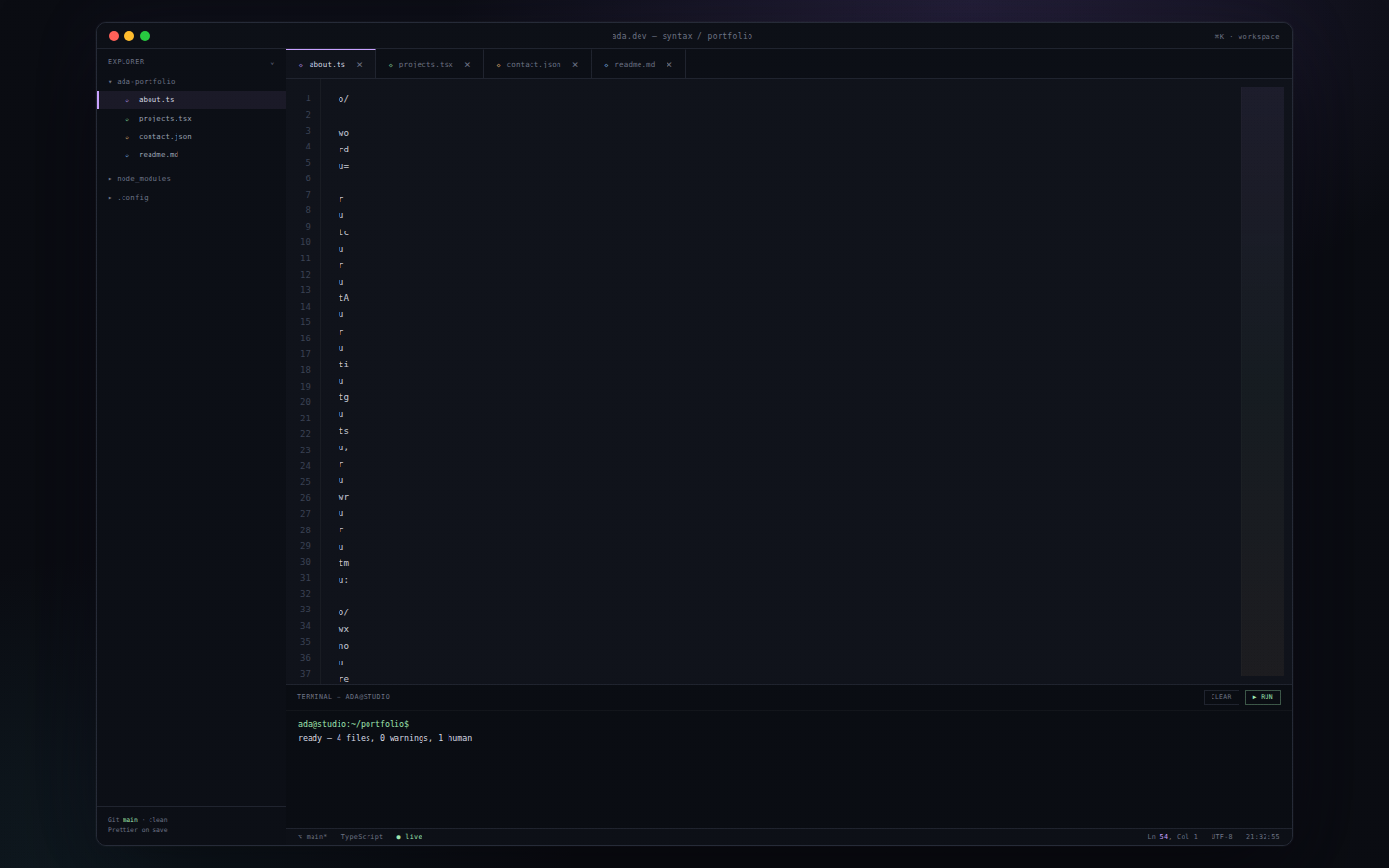The height and width of the screenshot is (868, 1389).
Task: Open the ⌘K workspace command palette
Action: [1247, 37]
